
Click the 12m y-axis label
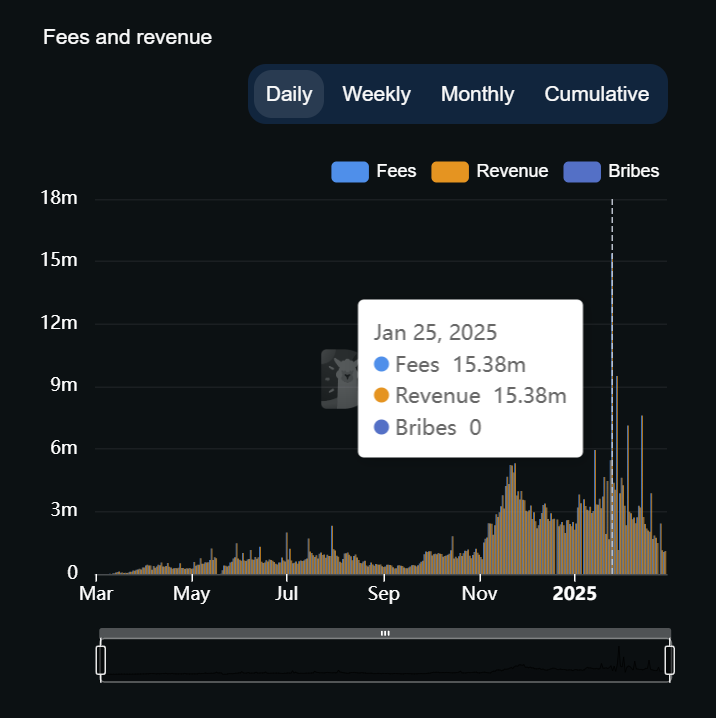[x=59, y=323]
